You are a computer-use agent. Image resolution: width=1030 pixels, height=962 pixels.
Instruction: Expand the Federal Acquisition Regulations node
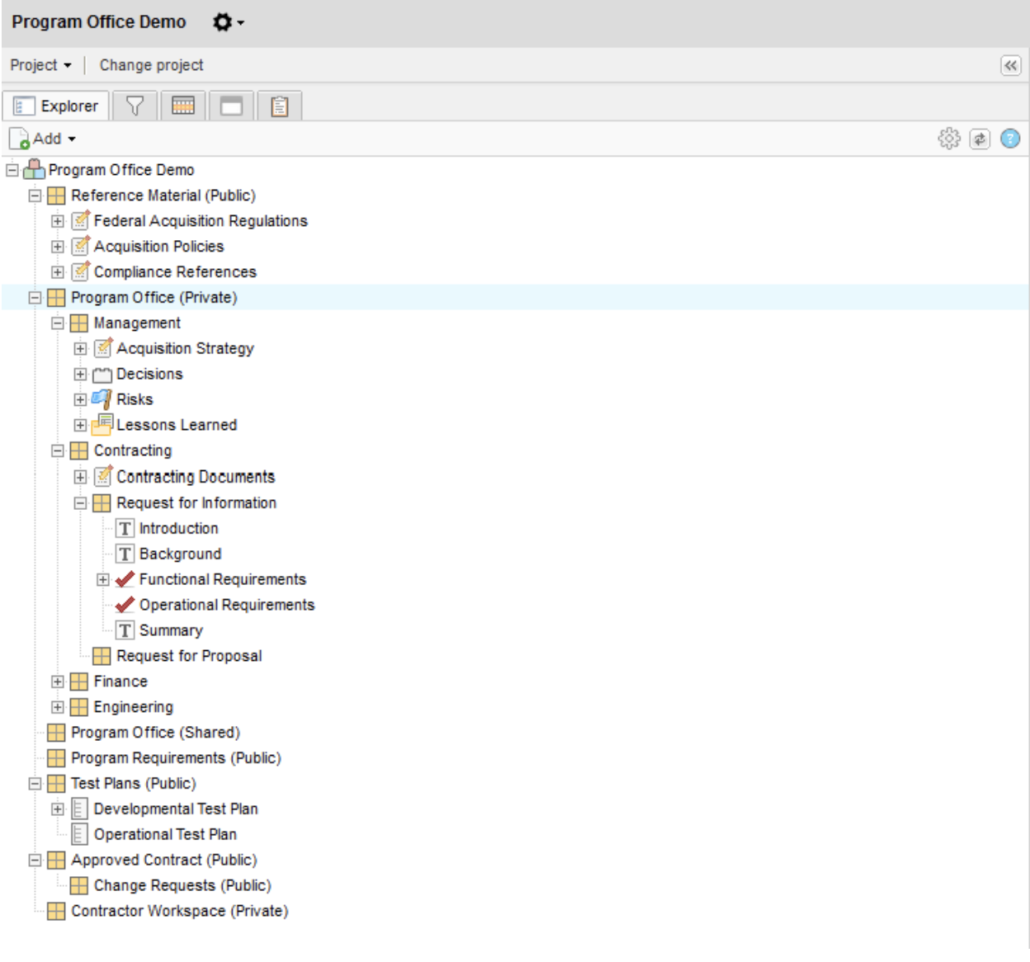click(x=57, y=221)
